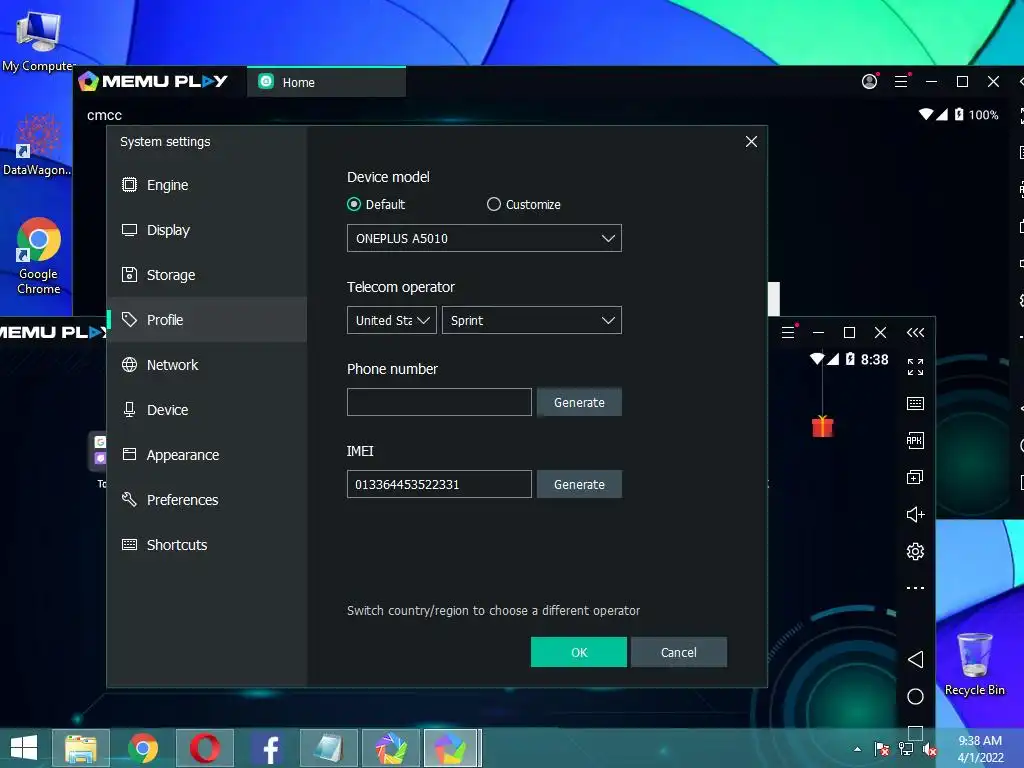1024x768 pixels.
Task: Open the Device settings section
Action: coord(207,410)
